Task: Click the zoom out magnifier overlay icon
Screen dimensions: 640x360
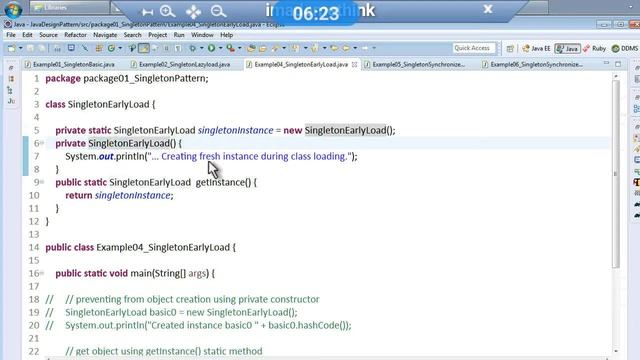Action: coord(218,11)
